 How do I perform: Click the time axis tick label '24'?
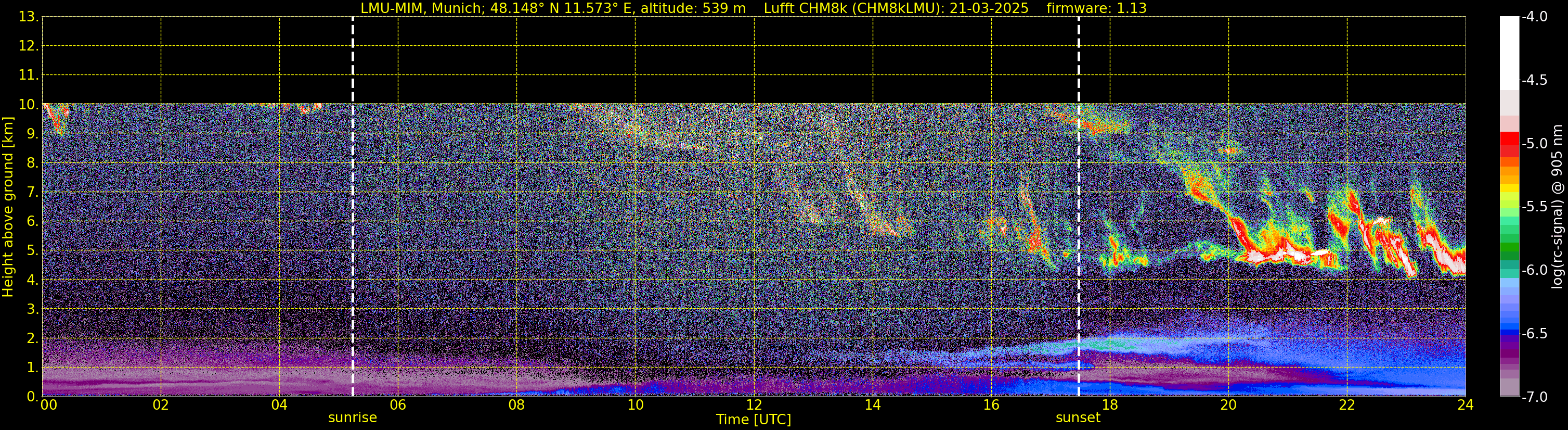[x=1466, y=406]
